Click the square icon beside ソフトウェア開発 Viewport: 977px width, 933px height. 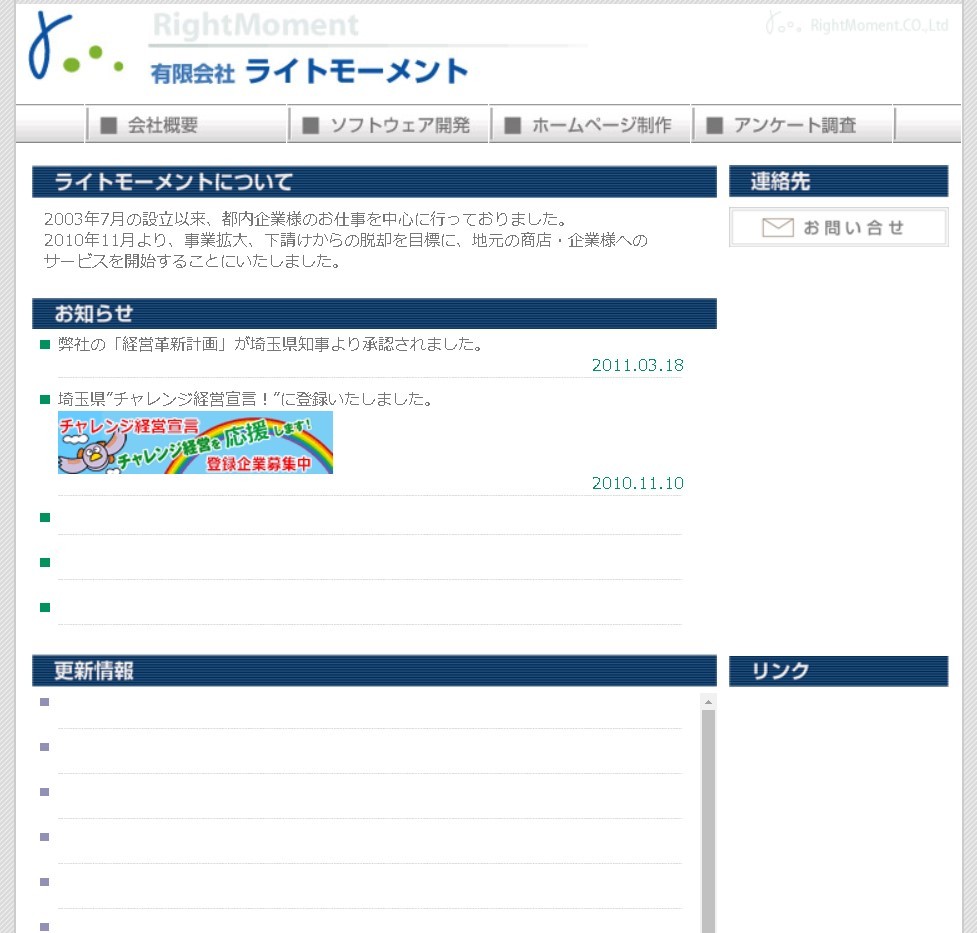(311, 125)
